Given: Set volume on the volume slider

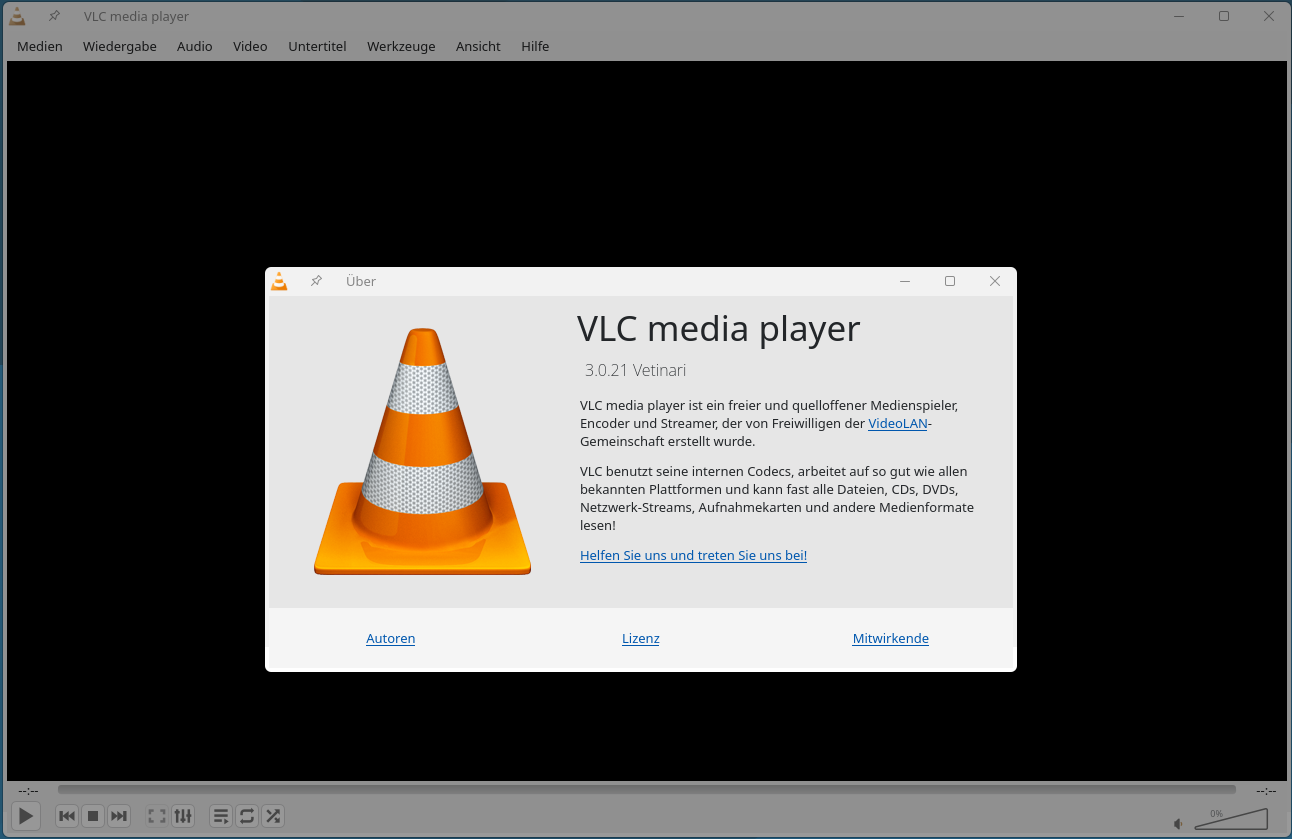Looking at the screenshot, I should [x=1231, y=819].
